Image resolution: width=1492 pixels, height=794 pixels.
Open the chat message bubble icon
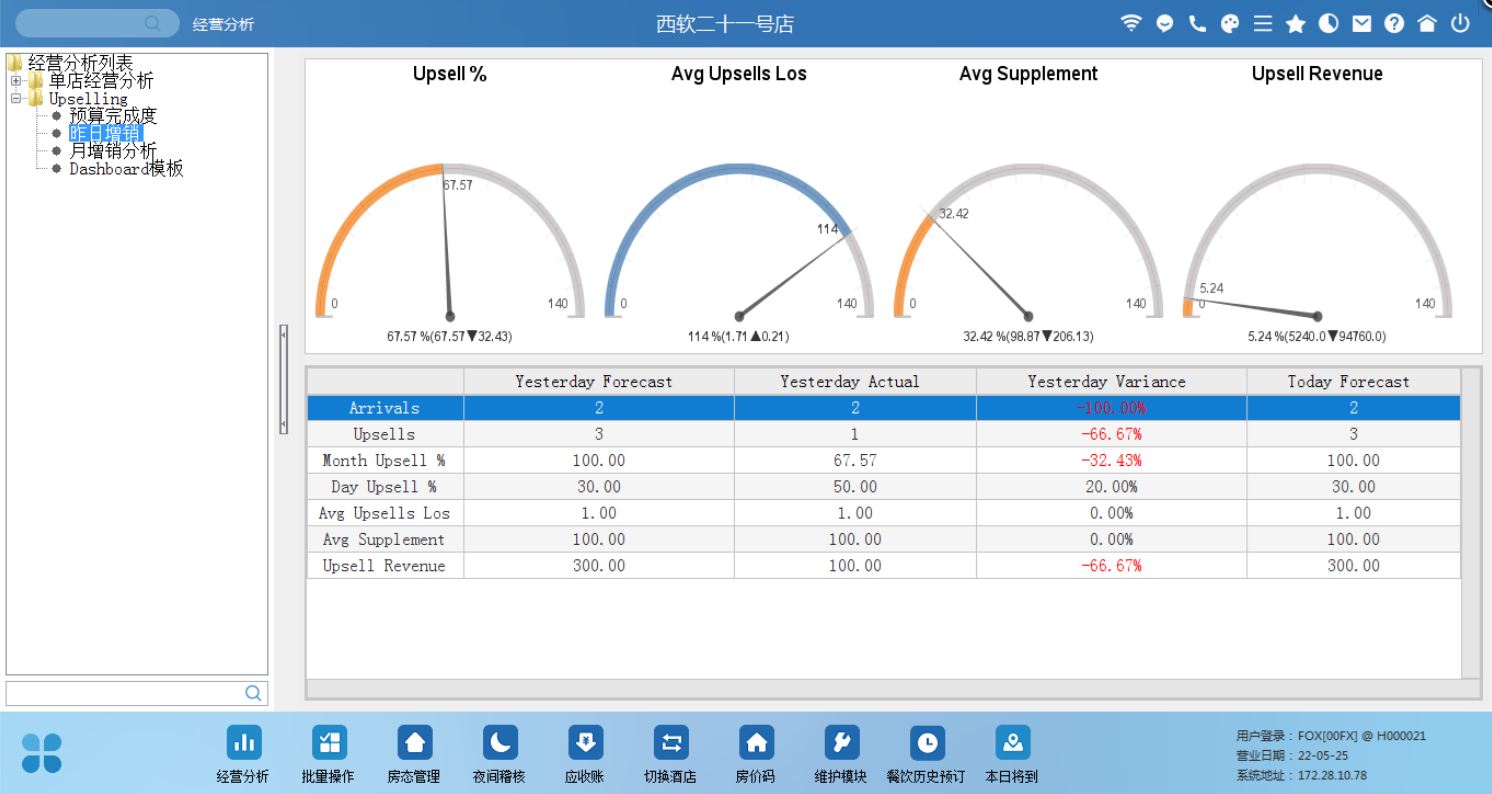[1164, 23]
